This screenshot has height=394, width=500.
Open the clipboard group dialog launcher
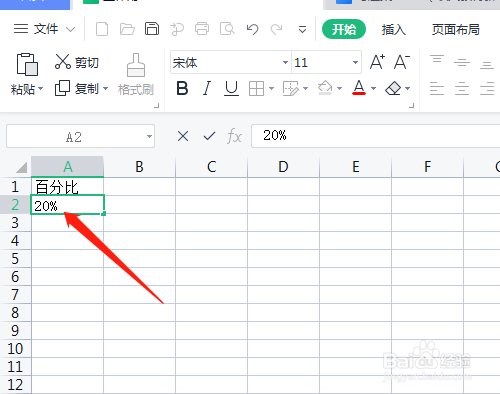tap(156, 106)
